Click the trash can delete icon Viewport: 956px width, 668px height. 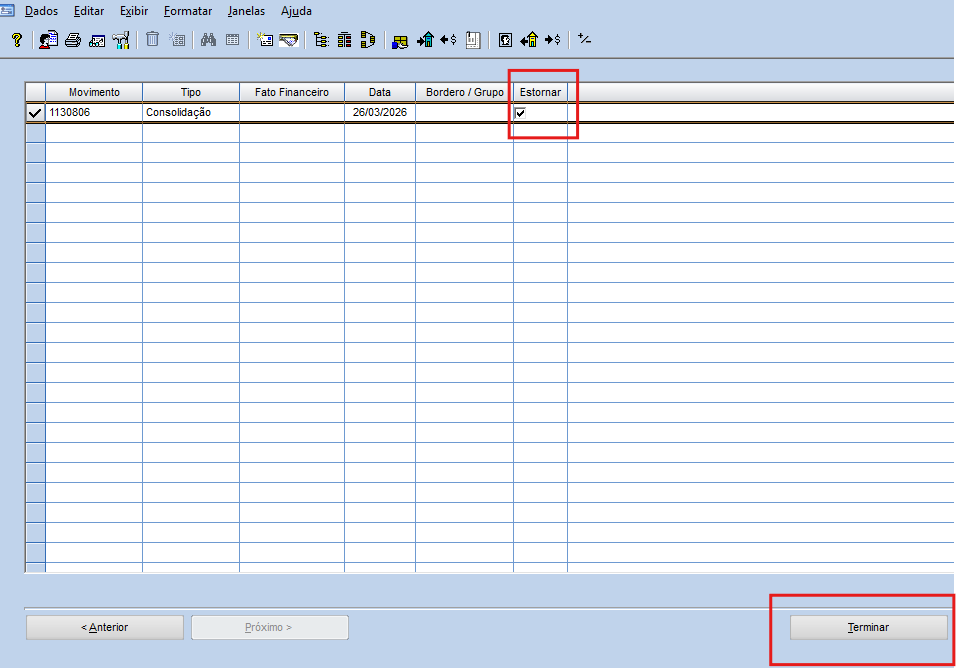point(153,40)
